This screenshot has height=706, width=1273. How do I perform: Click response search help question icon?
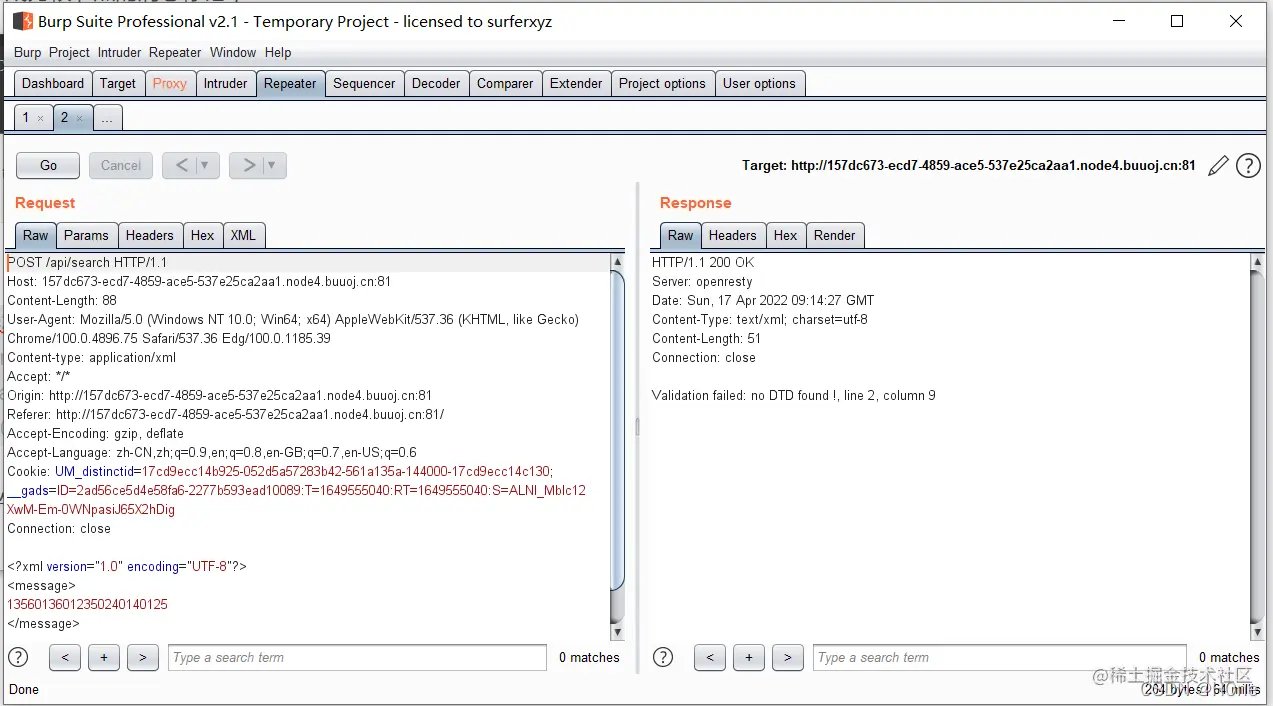[663, 657]
